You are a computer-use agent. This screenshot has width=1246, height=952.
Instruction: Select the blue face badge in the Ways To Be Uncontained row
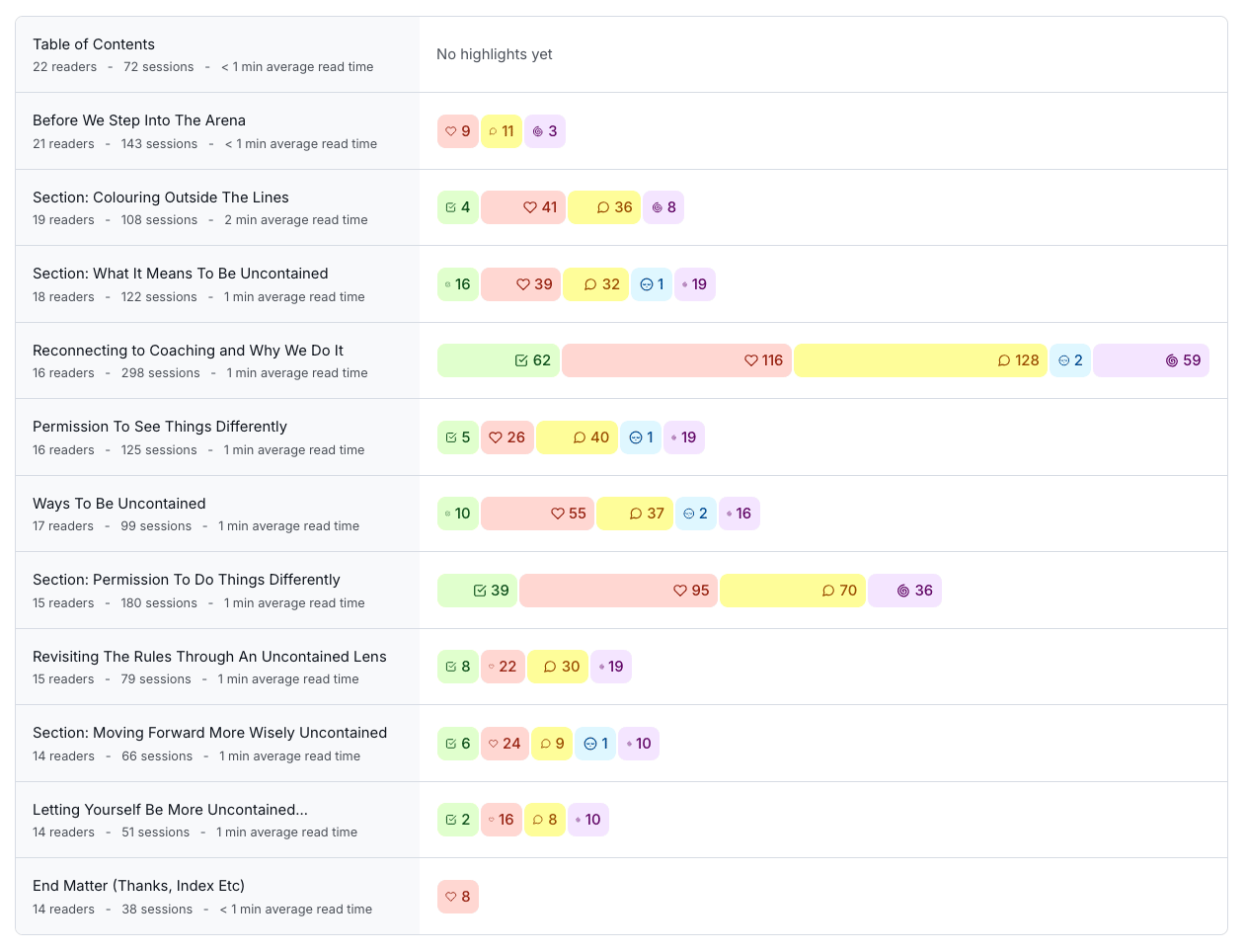click(x=696, y=514)
